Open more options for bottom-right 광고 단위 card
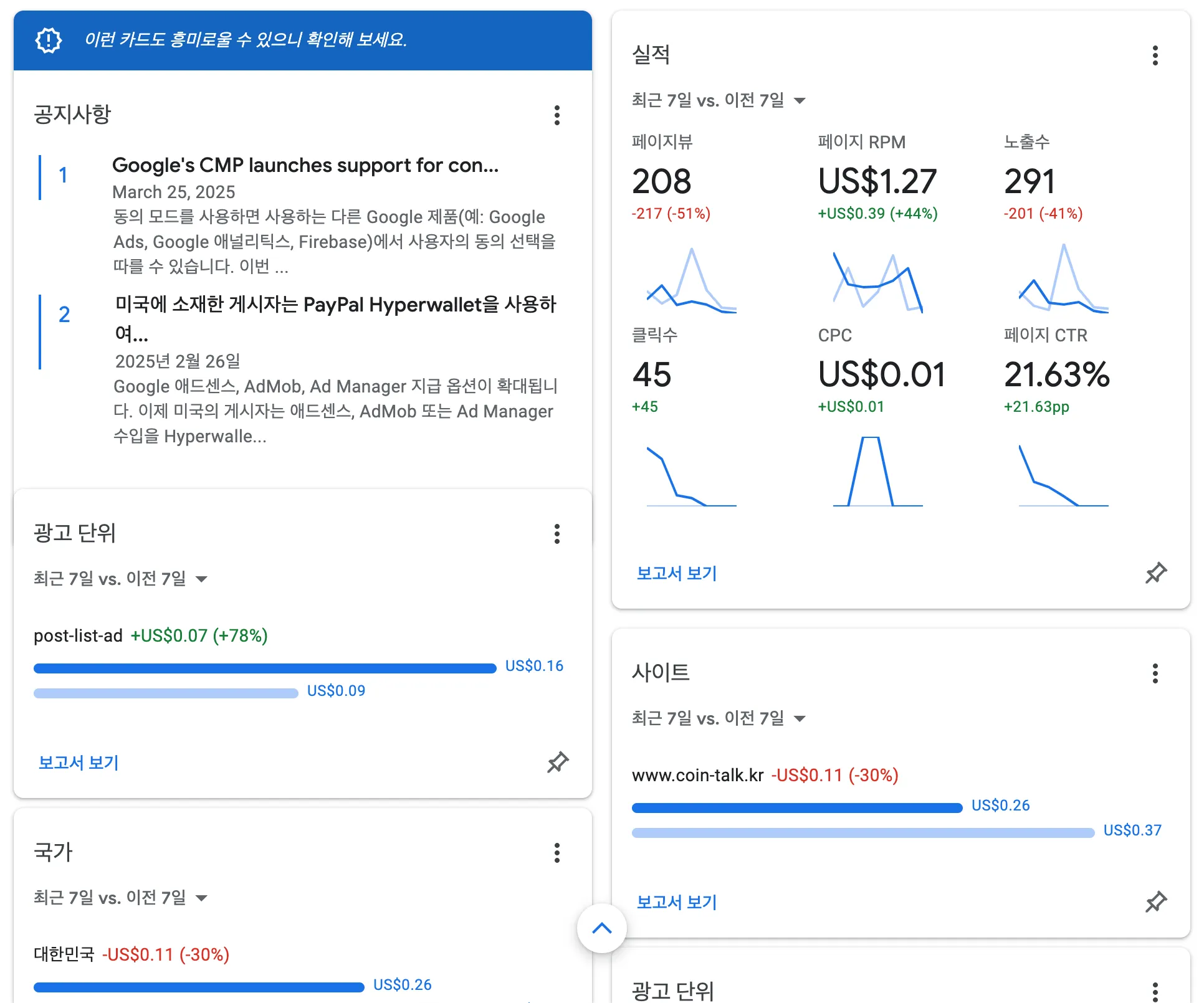Viewport: 1204px width, 1003px height. pos(1155,991)
